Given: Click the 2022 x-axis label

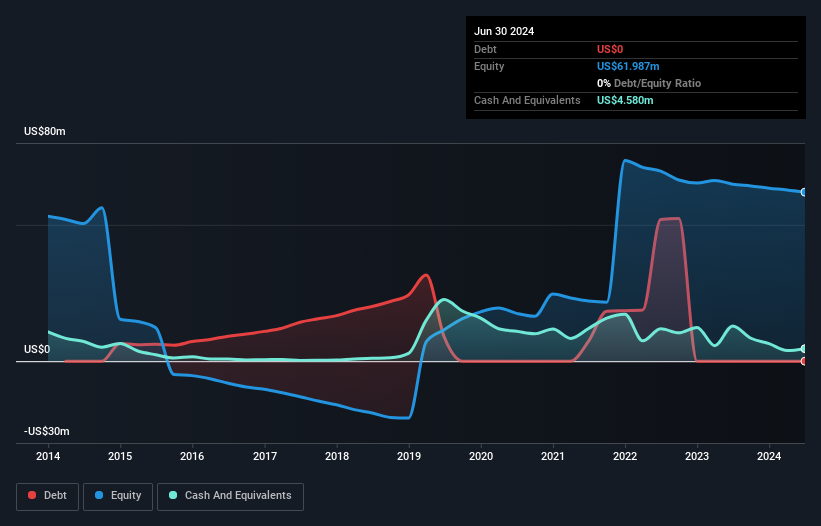Looking at the screenshot, I should tap(625, 456).
